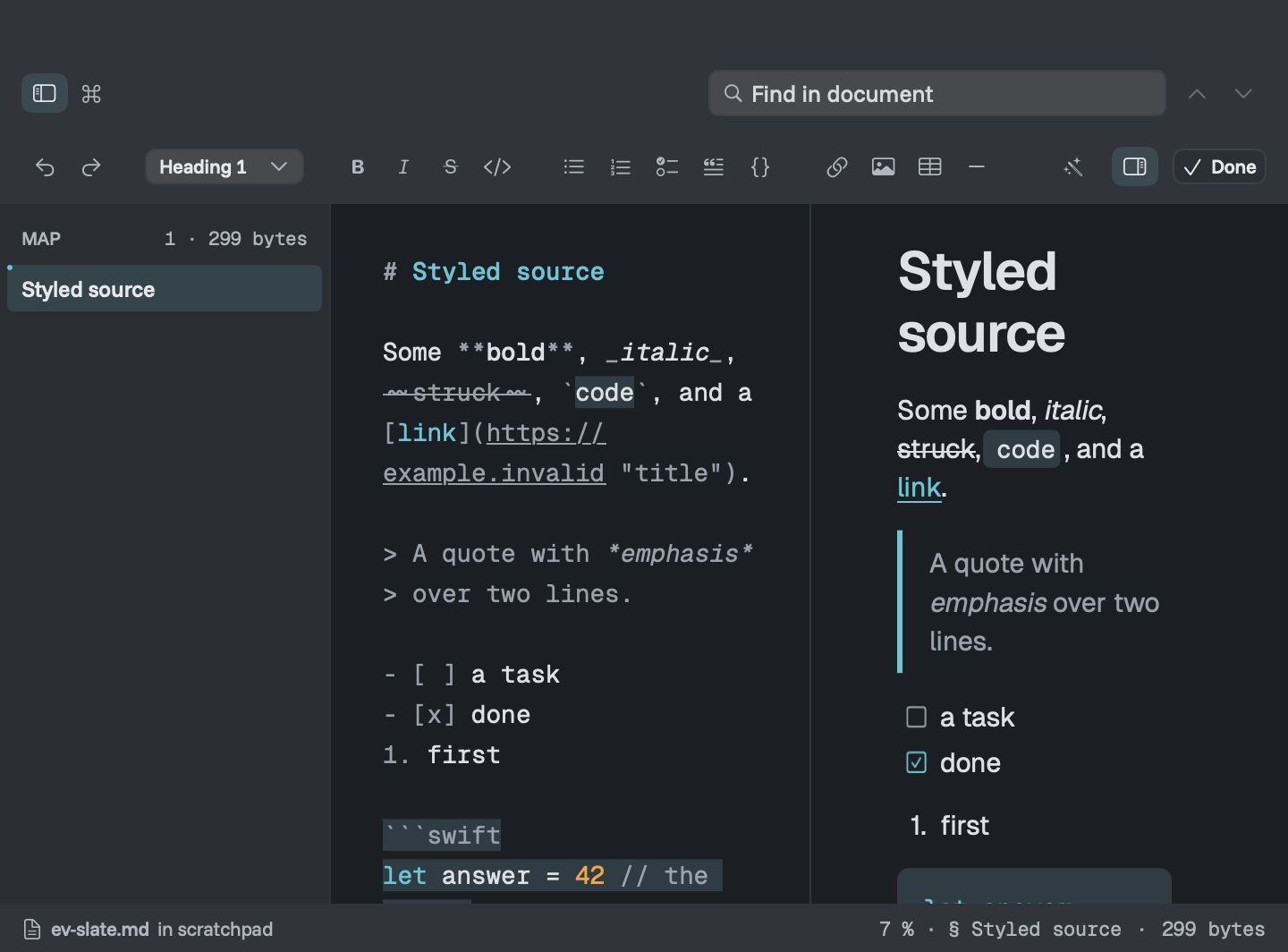Viewport: 1288px width, 952px height.
Task: Click the 7 % scroll position indicator
Action: [x=896, y=930]
